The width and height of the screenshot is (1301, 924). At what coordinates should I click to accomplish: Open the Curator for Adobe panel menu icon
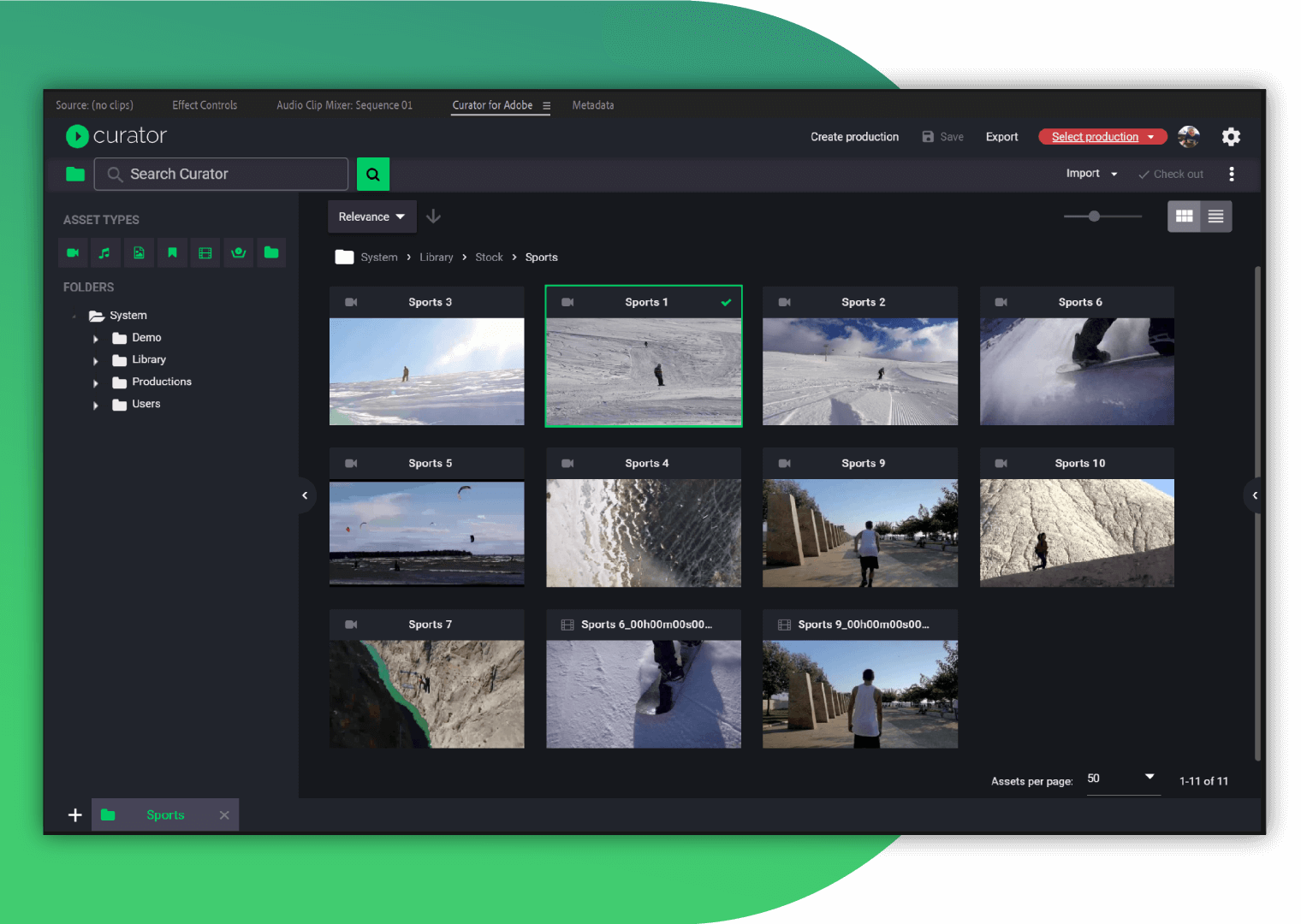pyautogui.click(x=546, y=106)
